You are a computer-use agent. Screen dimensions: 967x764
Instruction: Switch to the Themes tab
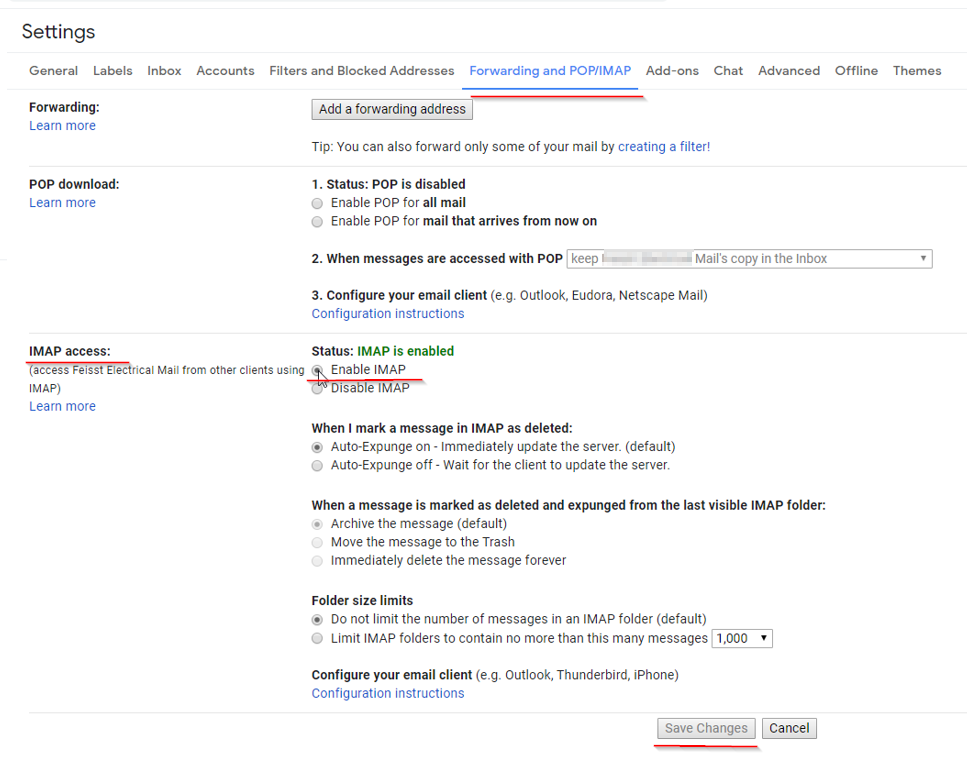(x=916, y=71)
